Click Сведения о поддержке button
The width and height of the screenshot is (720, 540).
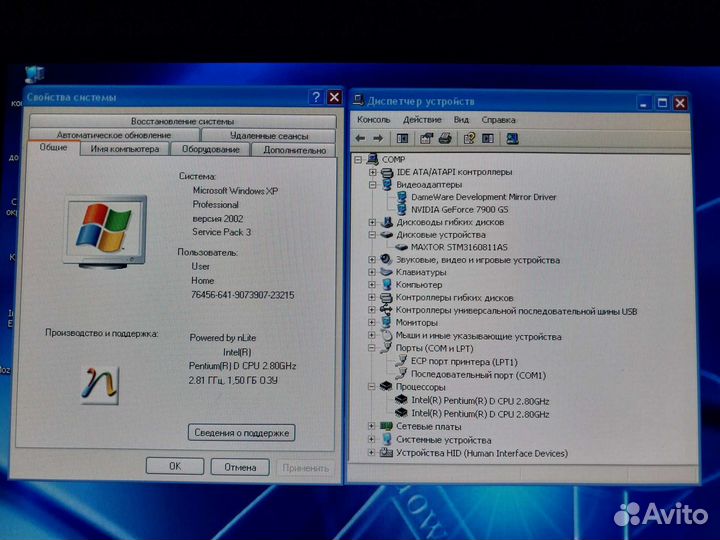click(x=242, y=433)
